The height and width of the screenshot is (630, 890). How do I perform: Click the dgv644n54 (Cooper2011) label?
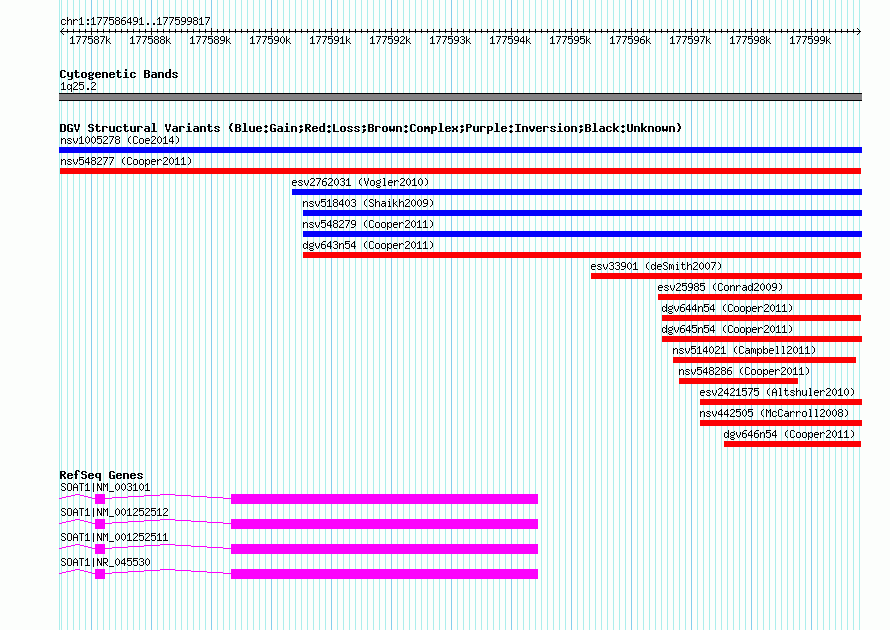tap(727, 308)
